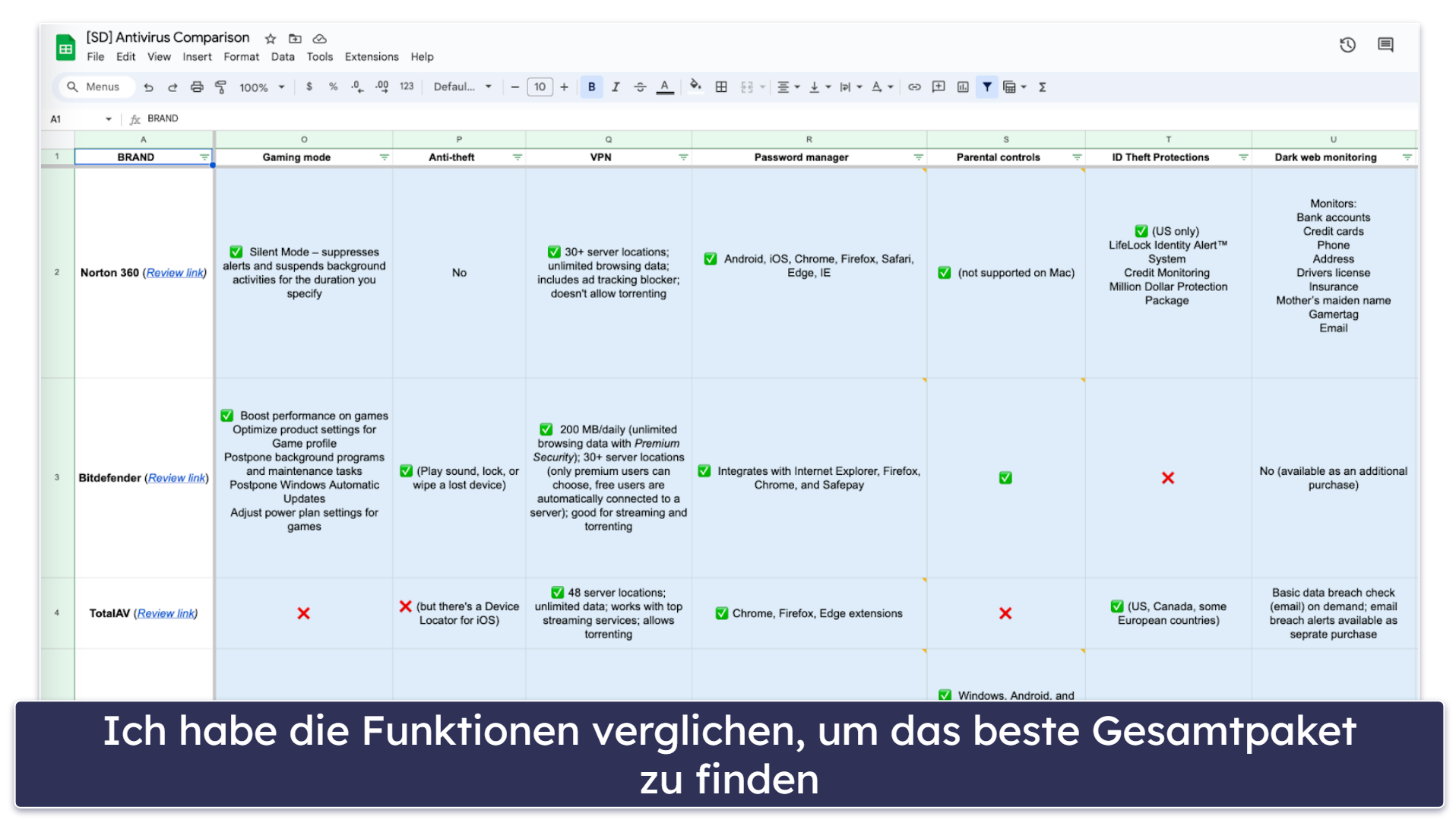
Task: Toggle italic formatting
Action: [616, 87]
